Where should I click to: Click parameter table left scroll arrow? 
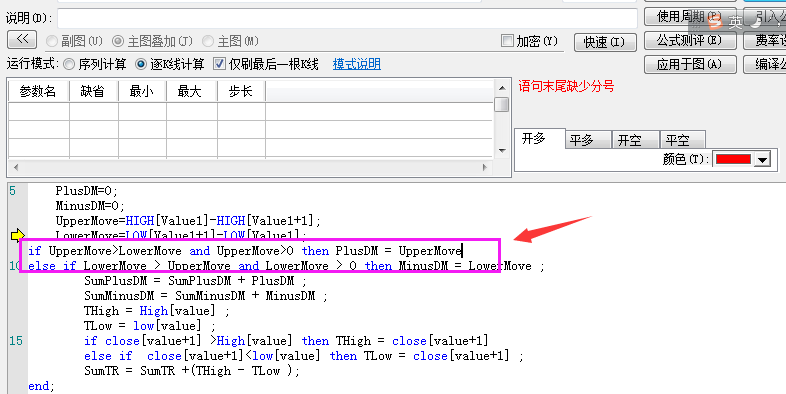tap(16, 167)
